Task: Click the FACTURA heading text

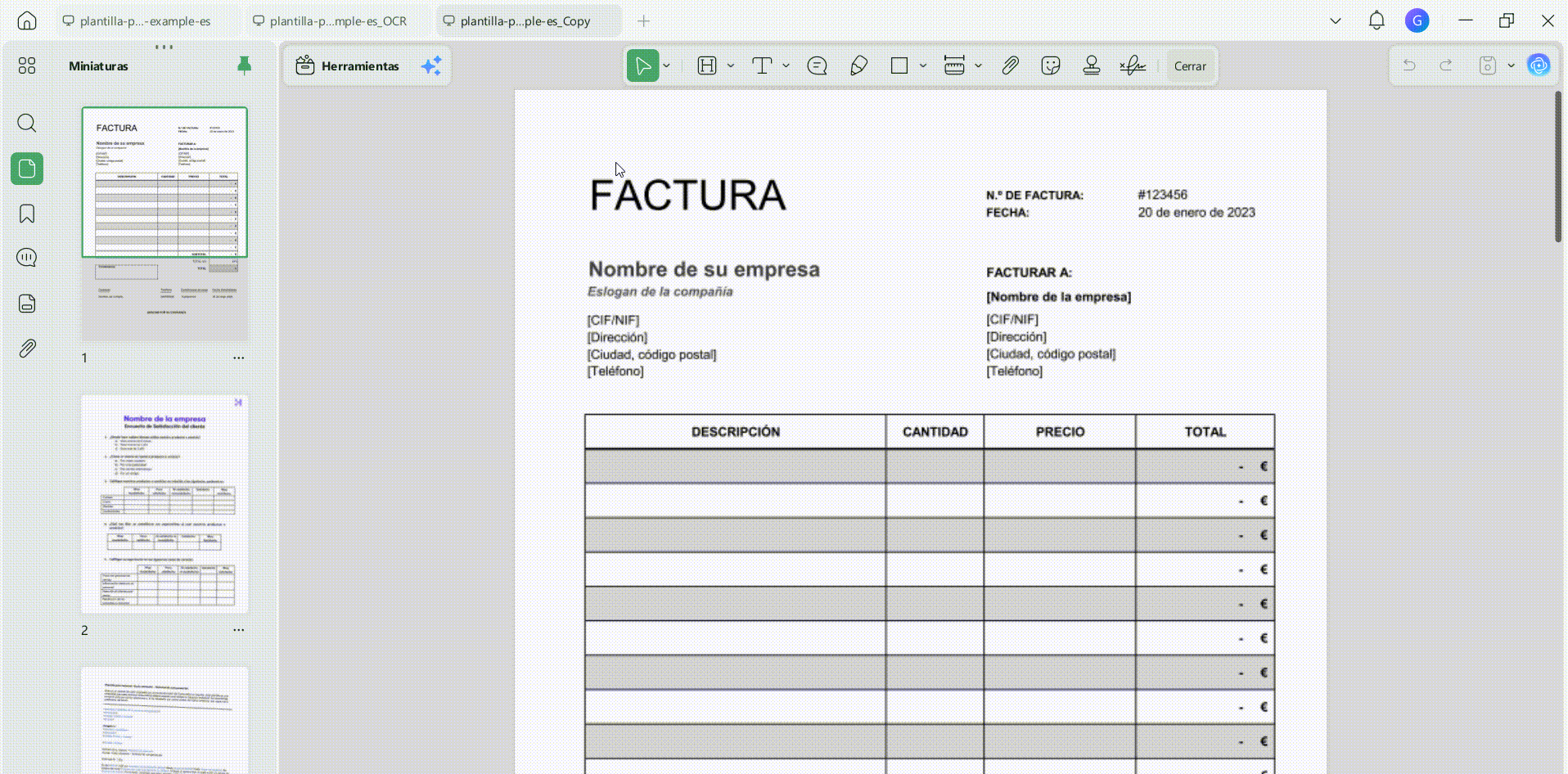Action: [687, 196]
